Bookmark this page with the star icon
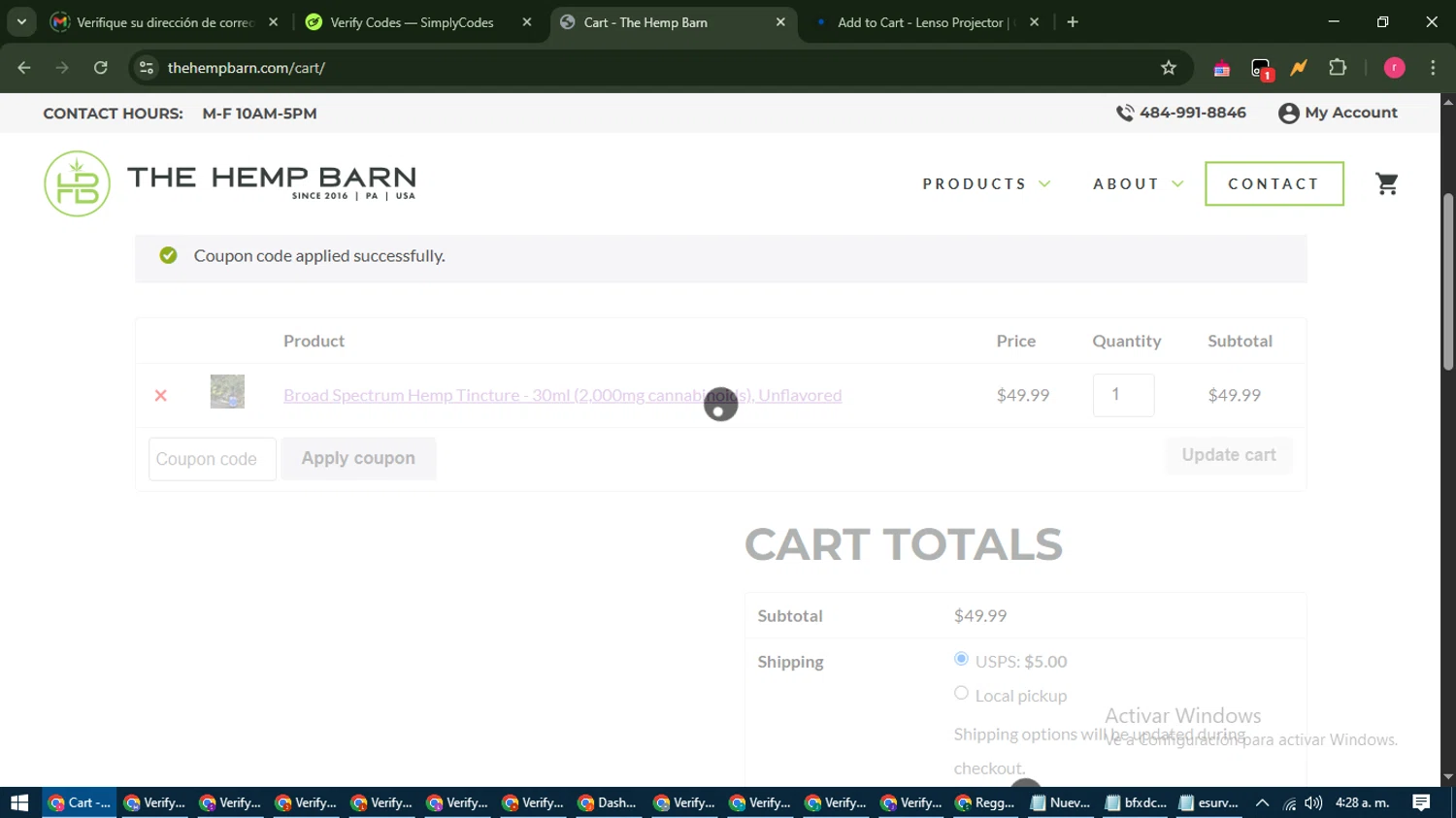The width and height of the screenshot is (1456, 818). click(x=1169, y=68)
